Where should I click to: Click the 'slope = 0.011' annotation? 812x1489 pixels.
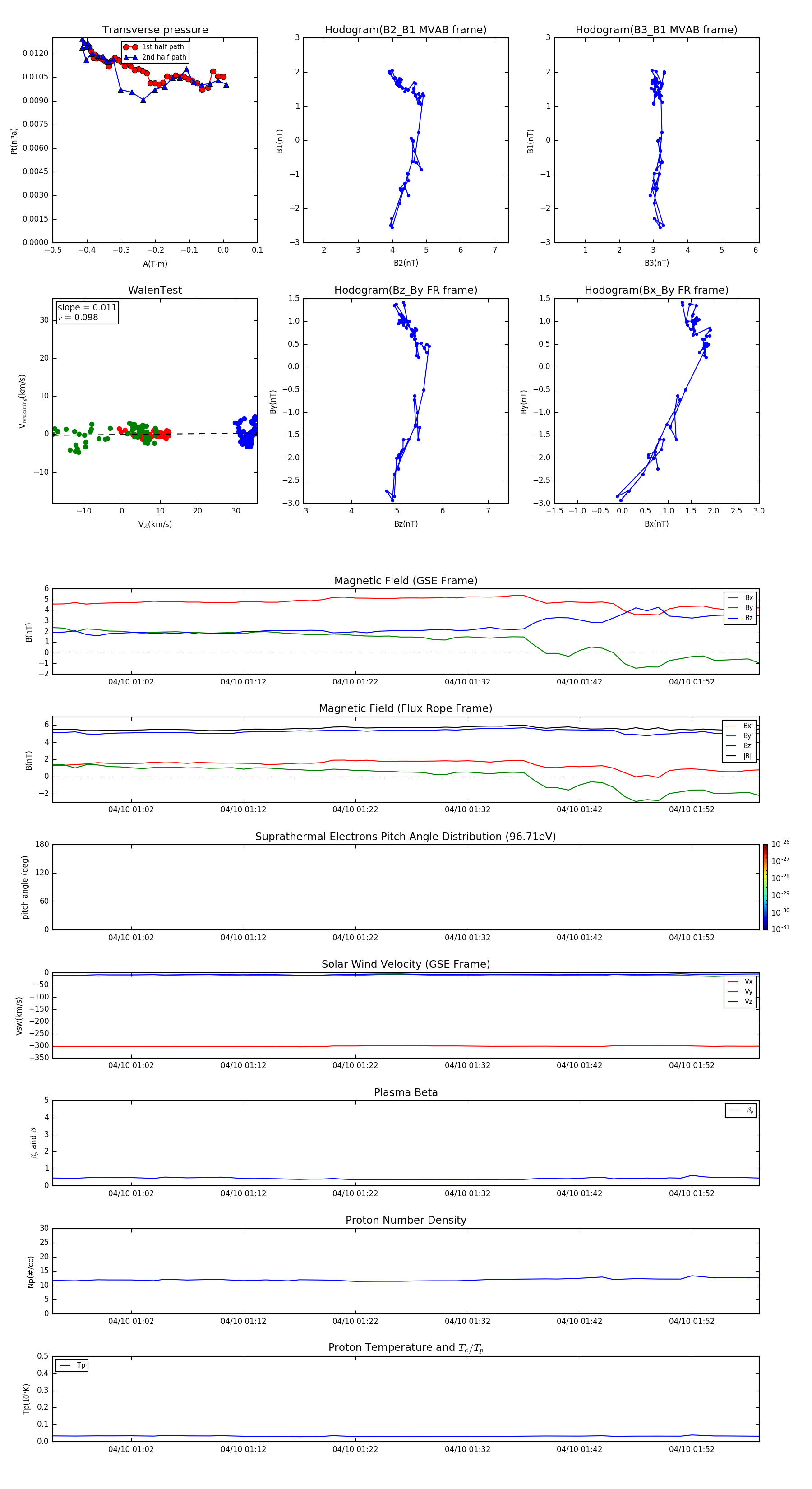coord(87,308)
